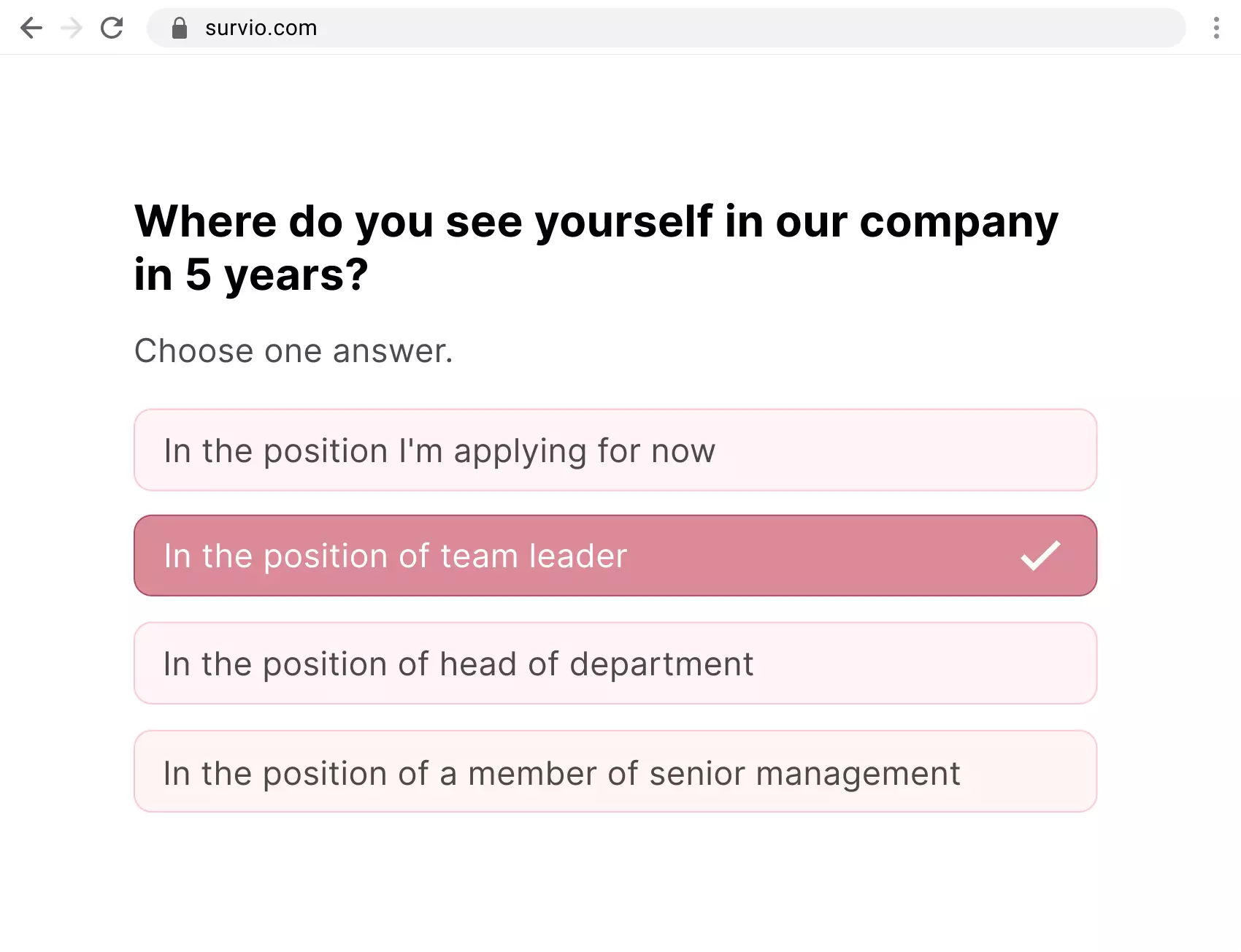The height and width of the screenshot is (952, 1241).
Task: Choose "In the position of a member of senior management"
Action: [x=615, y=772]
